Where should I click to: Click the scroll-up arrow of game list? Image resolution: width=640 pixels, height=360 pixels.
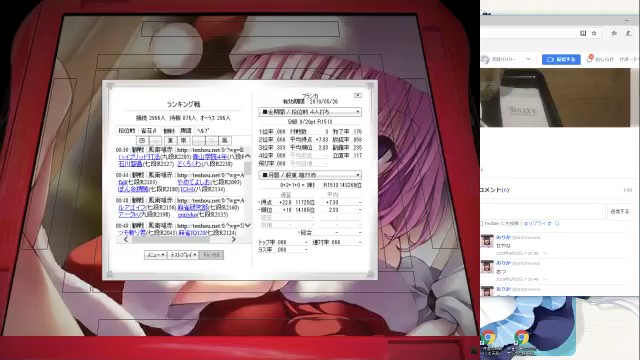(x=247, y=156)
